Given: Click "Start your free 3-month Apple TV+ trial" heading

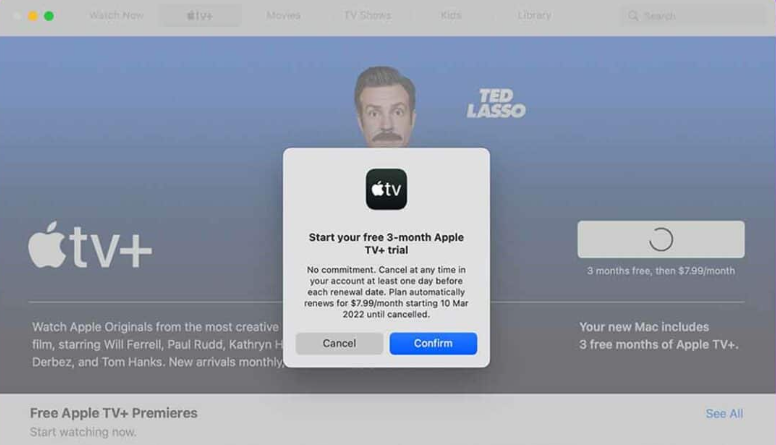Looking at the screenshot, I should (387, 244).
